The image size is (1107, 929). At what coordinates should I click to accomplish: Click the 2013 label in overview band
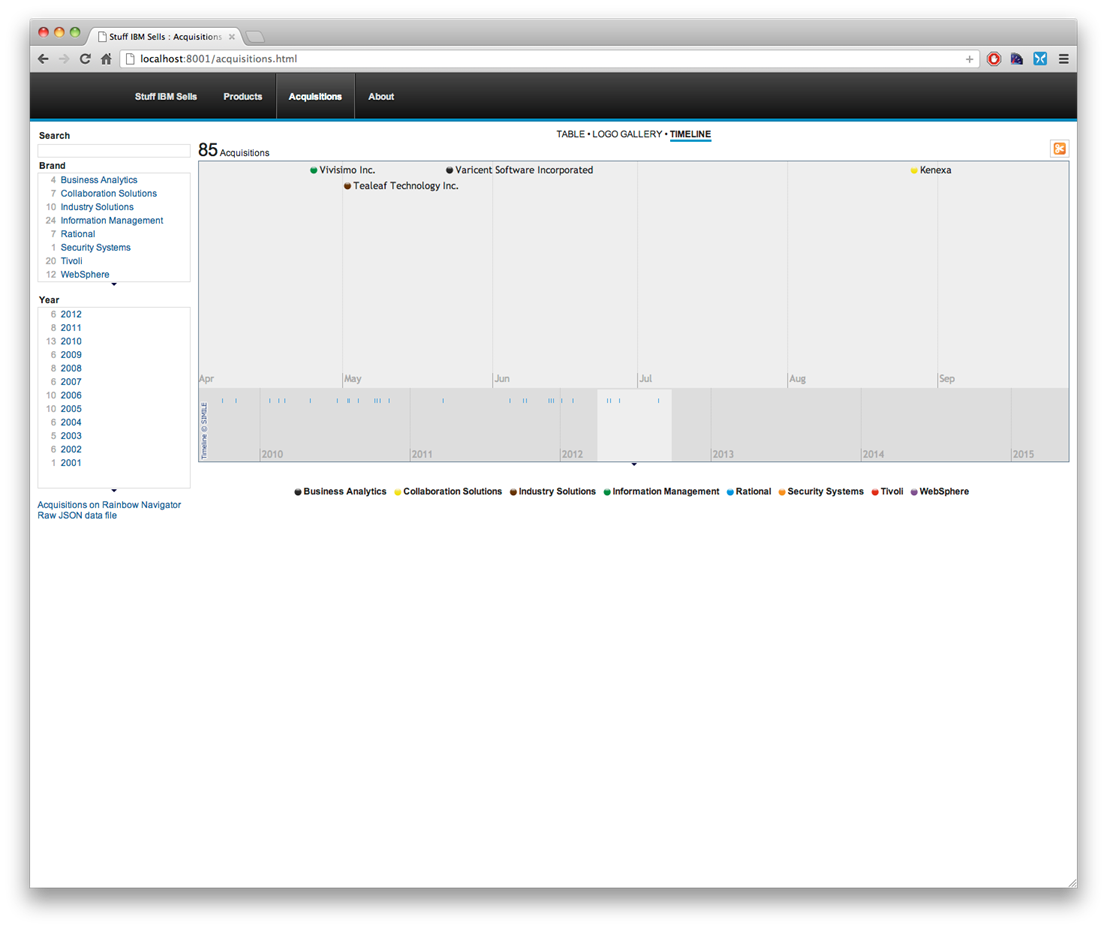pyautogui.click(x=723, y=454)
